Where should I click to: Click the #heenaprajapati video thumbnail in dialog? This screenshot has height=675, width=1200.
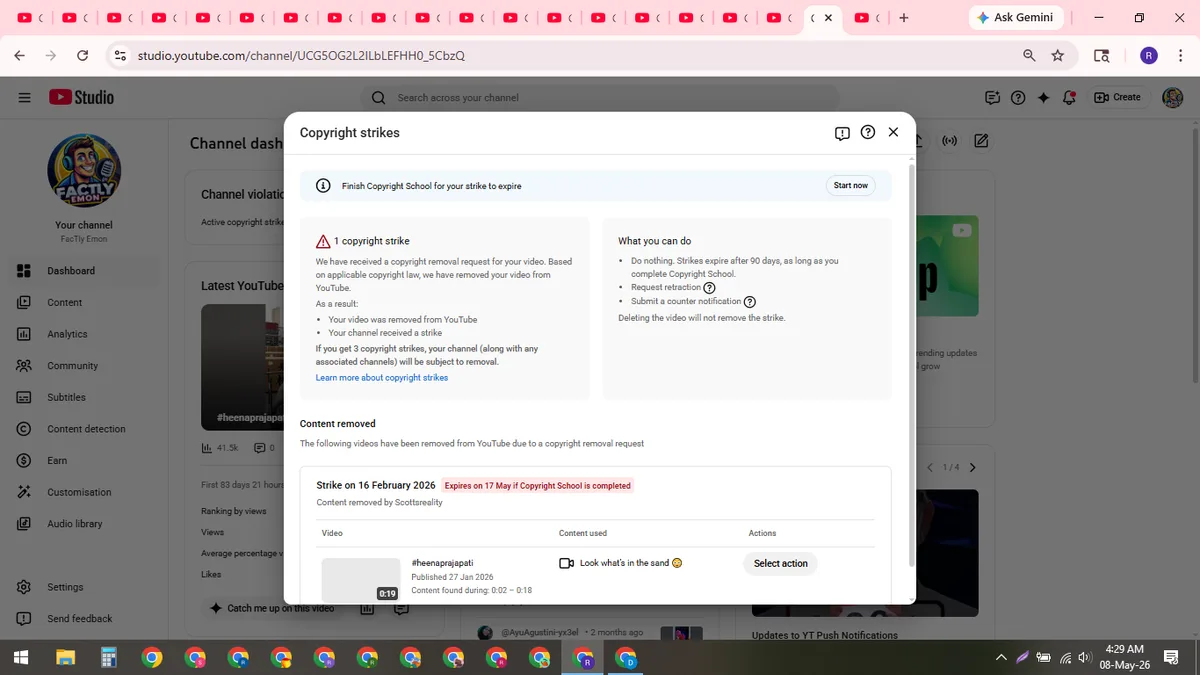pos(361,580)
